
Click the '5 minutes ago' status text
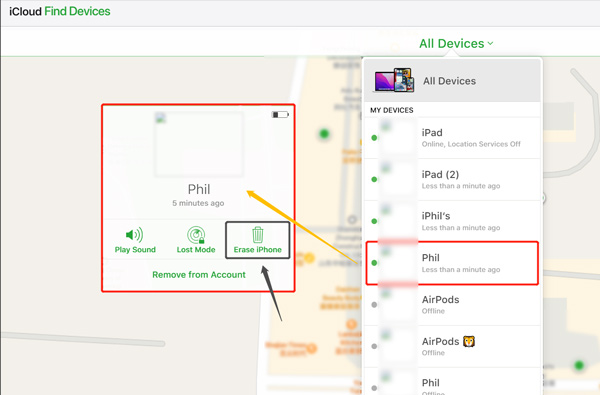(198, 203)
